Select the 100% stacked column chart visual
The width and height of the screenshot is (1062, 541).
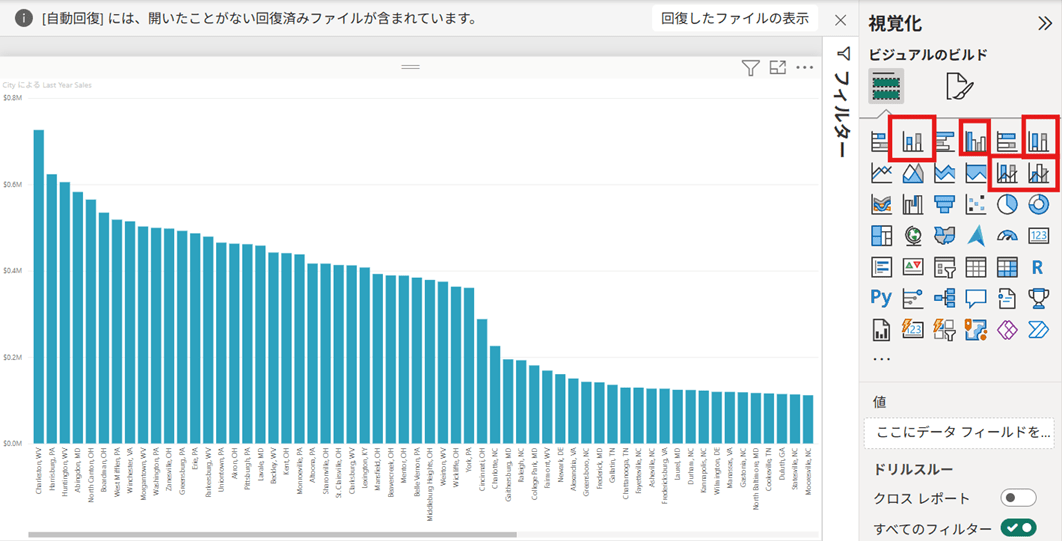1039,142
